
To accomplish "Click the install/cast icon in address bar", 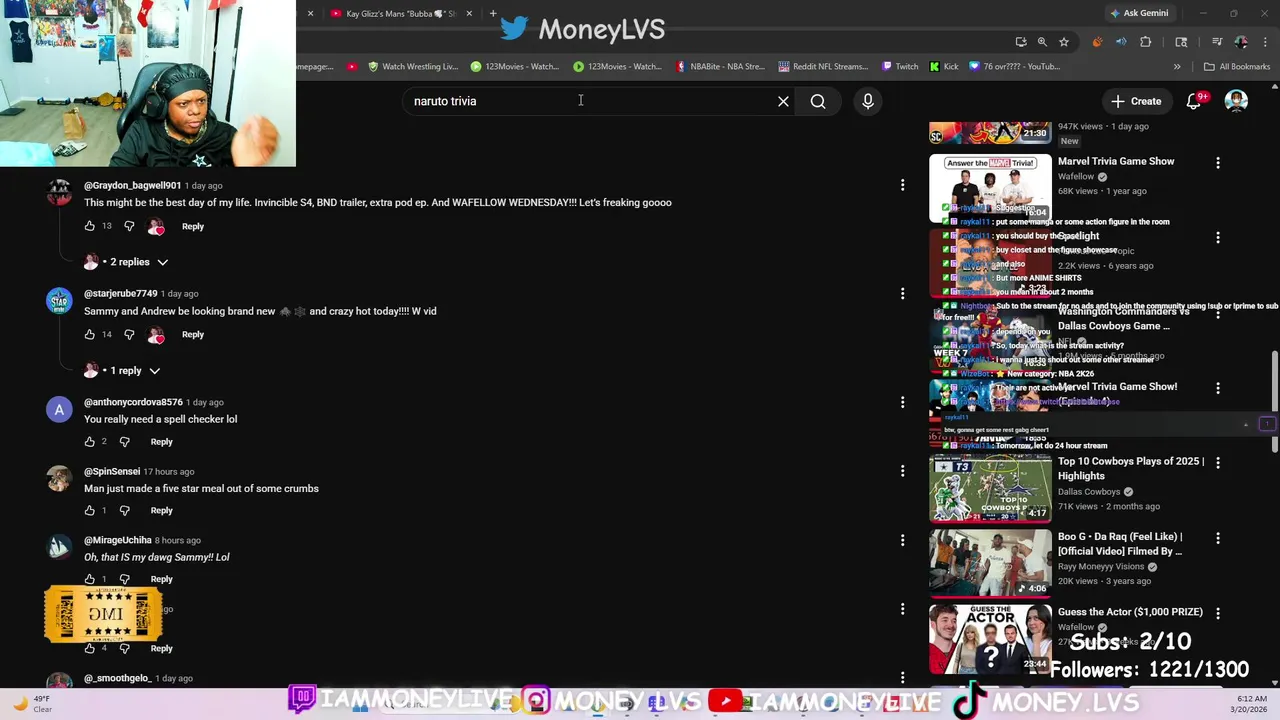I will point(1020,42).
